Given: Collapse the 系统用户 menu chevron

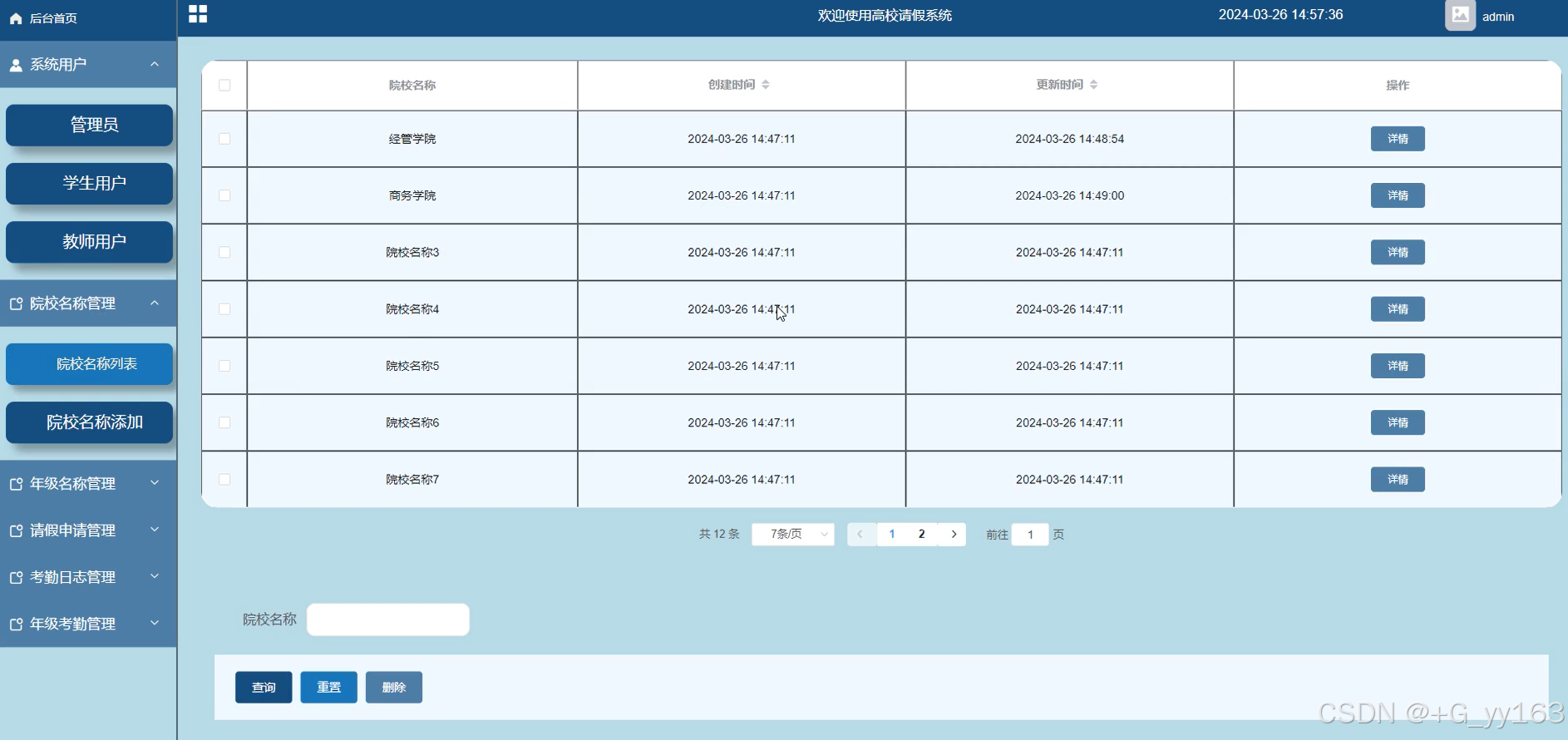Looking at the screenshot, I should [x=155, y=64].
